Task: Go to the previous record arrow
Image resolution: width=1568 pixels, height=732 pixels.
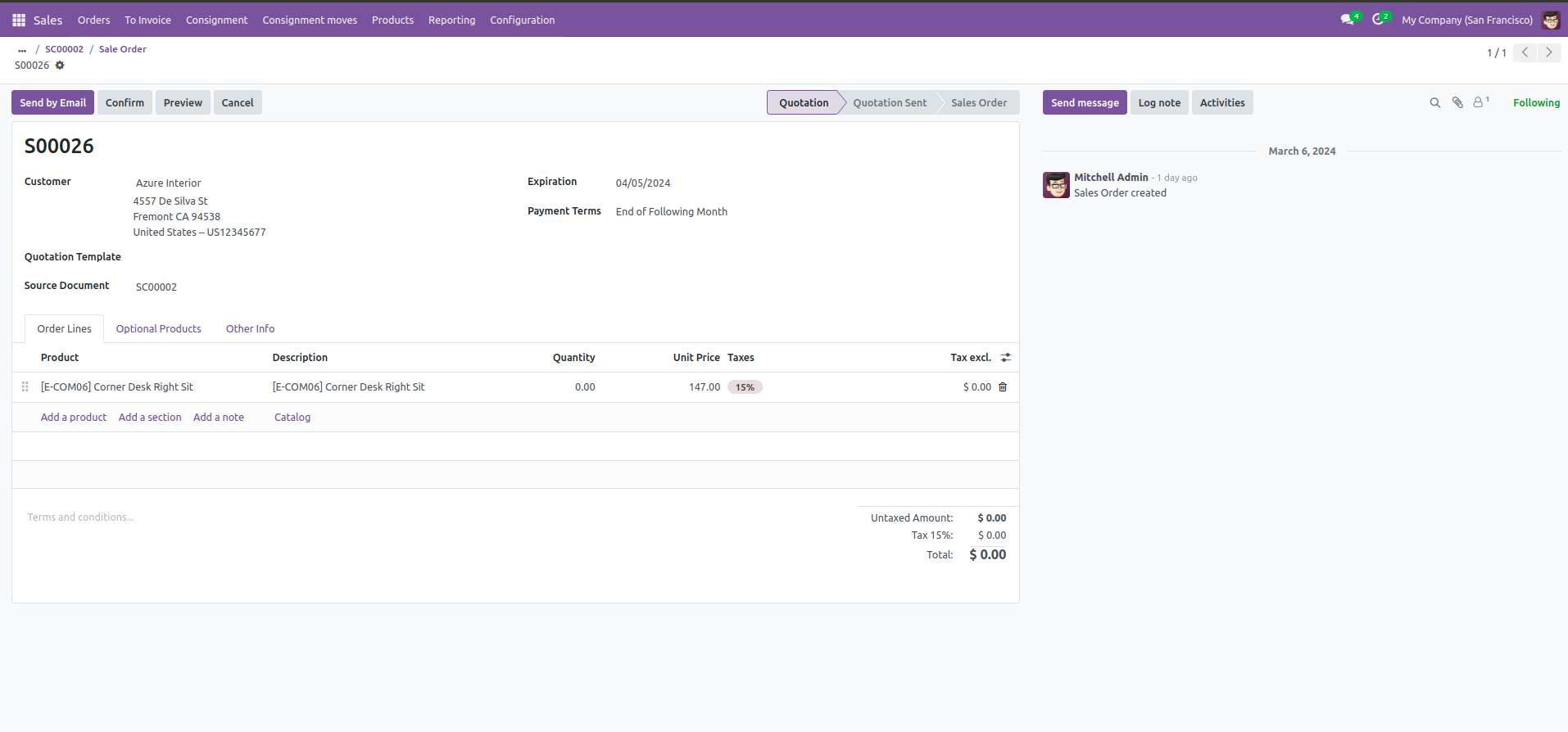Action: click(x=1525, y=52)
